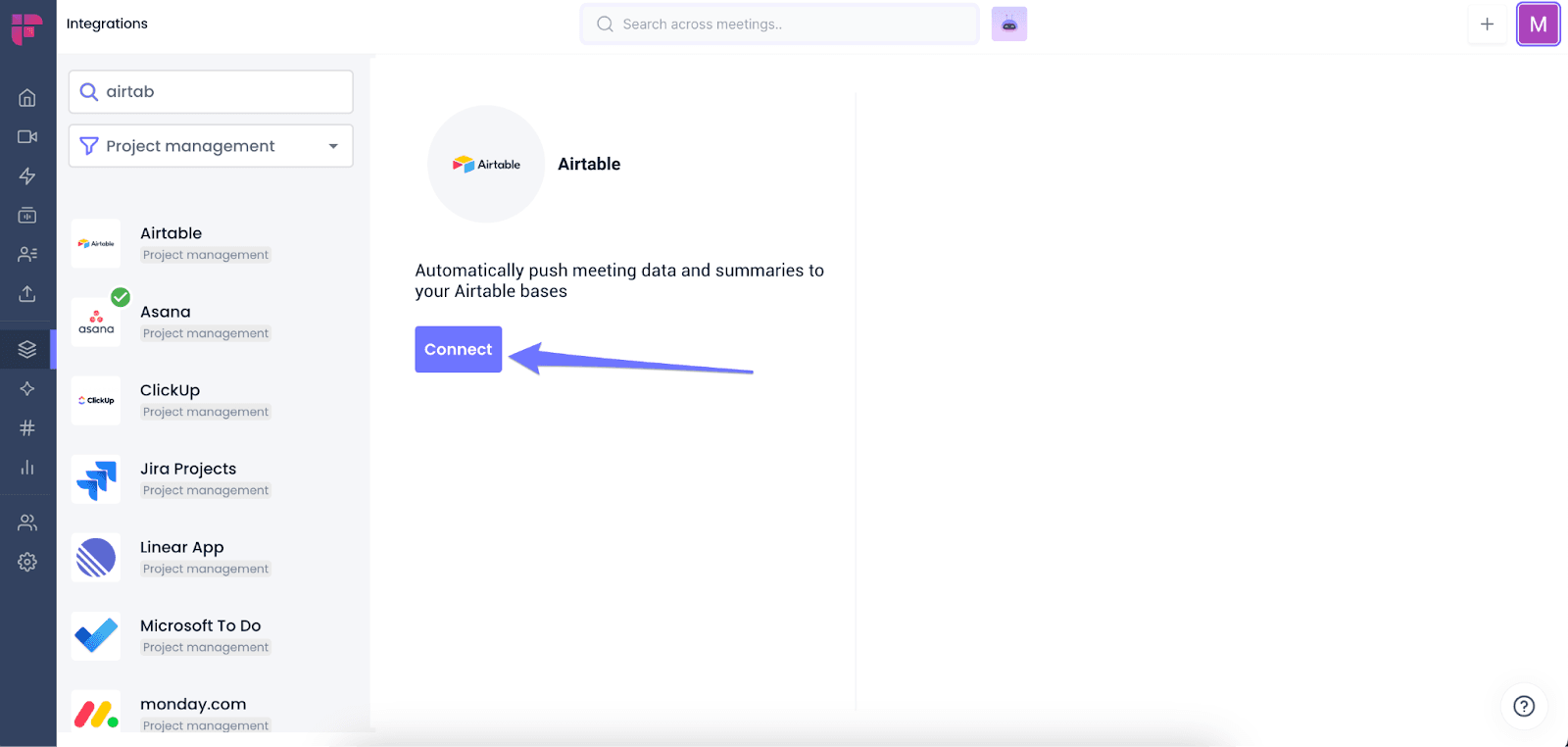Open the help question mark icon

[x=1524, y=706]
